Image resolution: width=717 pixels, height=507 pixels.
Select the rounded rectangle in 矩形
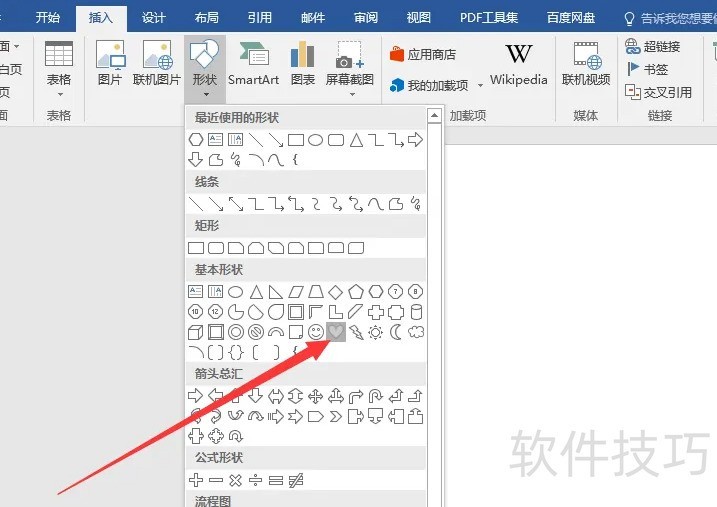(x=216, y=248)
